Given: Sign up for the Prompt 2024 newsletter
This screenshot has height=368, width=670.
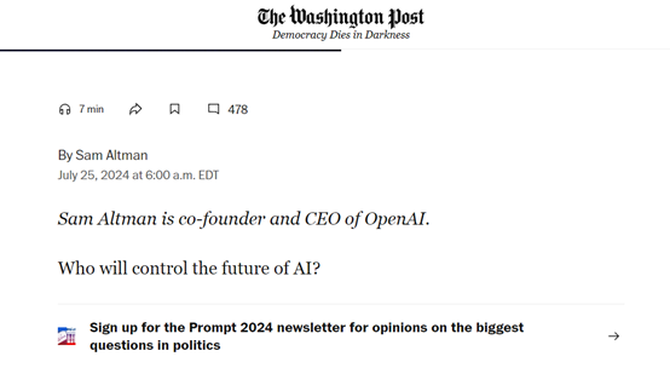Looking at the screenshot, I should (306, 336).
